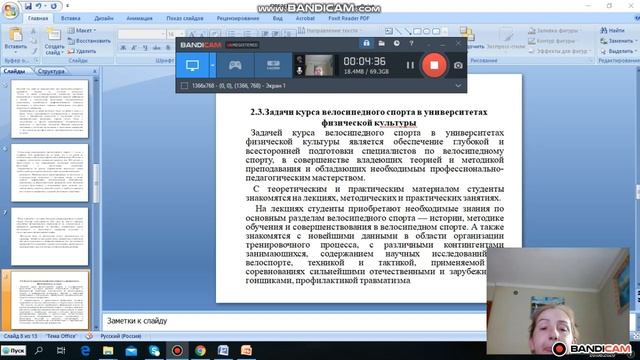Viewport: 640px width, 360px height.
Task: Open the Выделить dropdown
Action: pos(618,51)
